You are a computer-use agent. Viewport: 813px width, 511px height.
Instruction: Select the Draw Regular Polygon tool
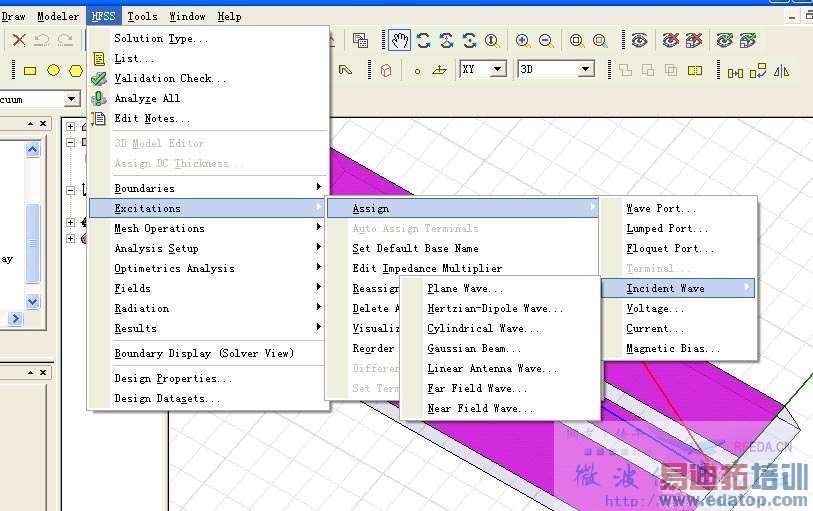76,70
